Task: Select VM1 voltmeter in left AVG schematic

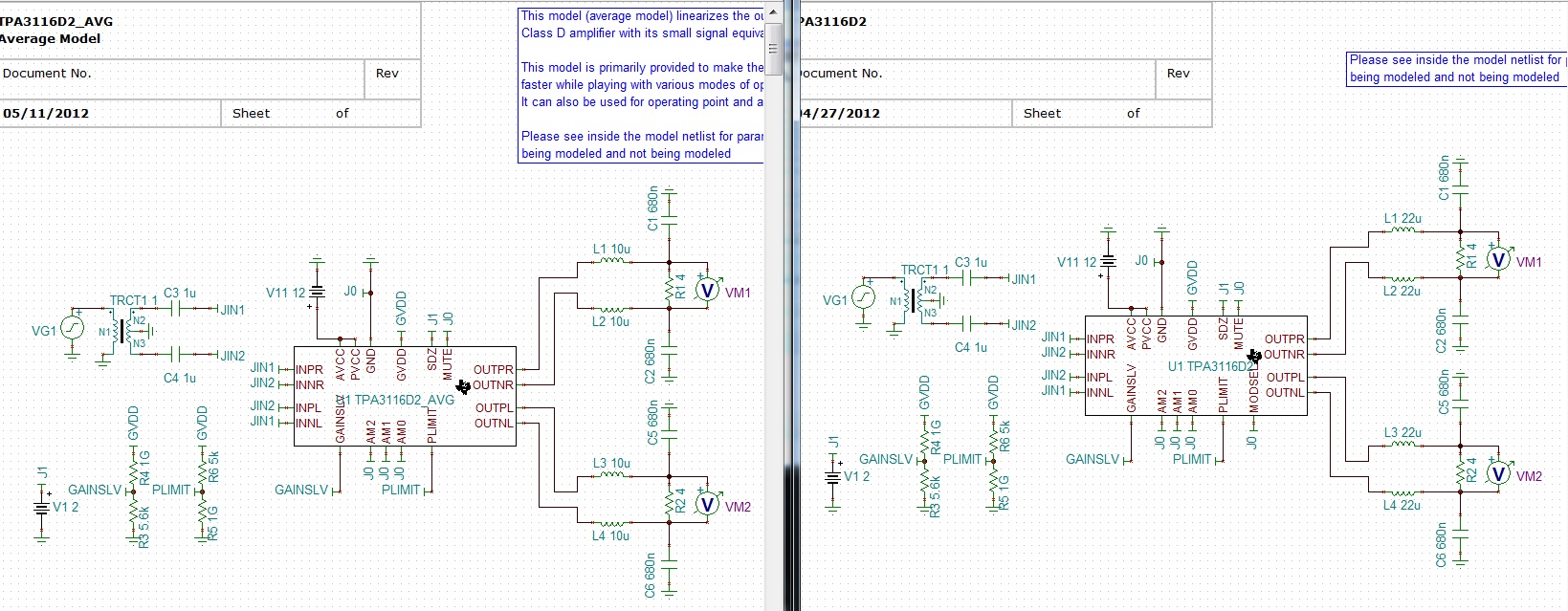Action: (708, 290)
